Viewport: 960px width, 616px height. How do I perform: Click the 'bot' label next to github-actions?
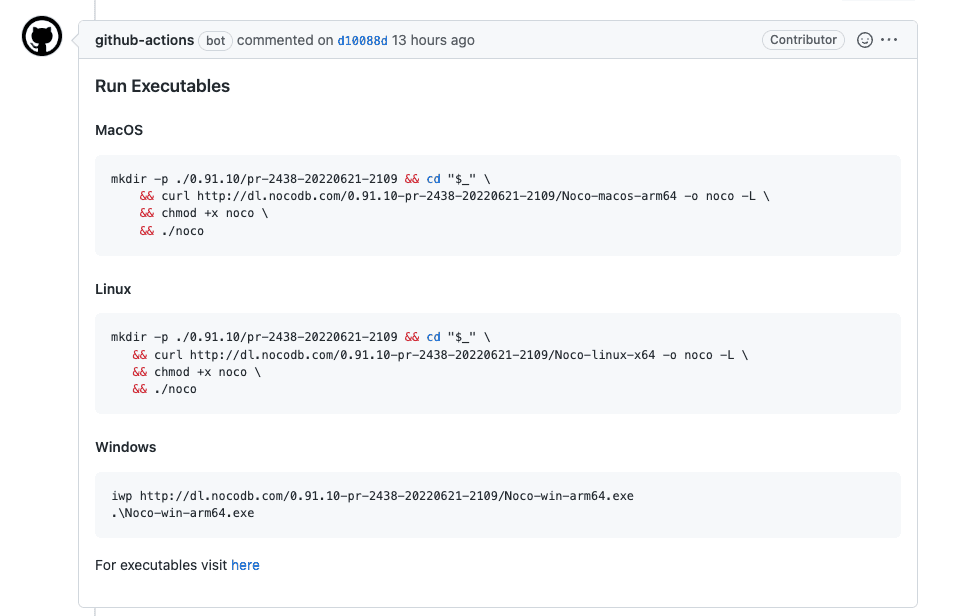click(213, 40)
